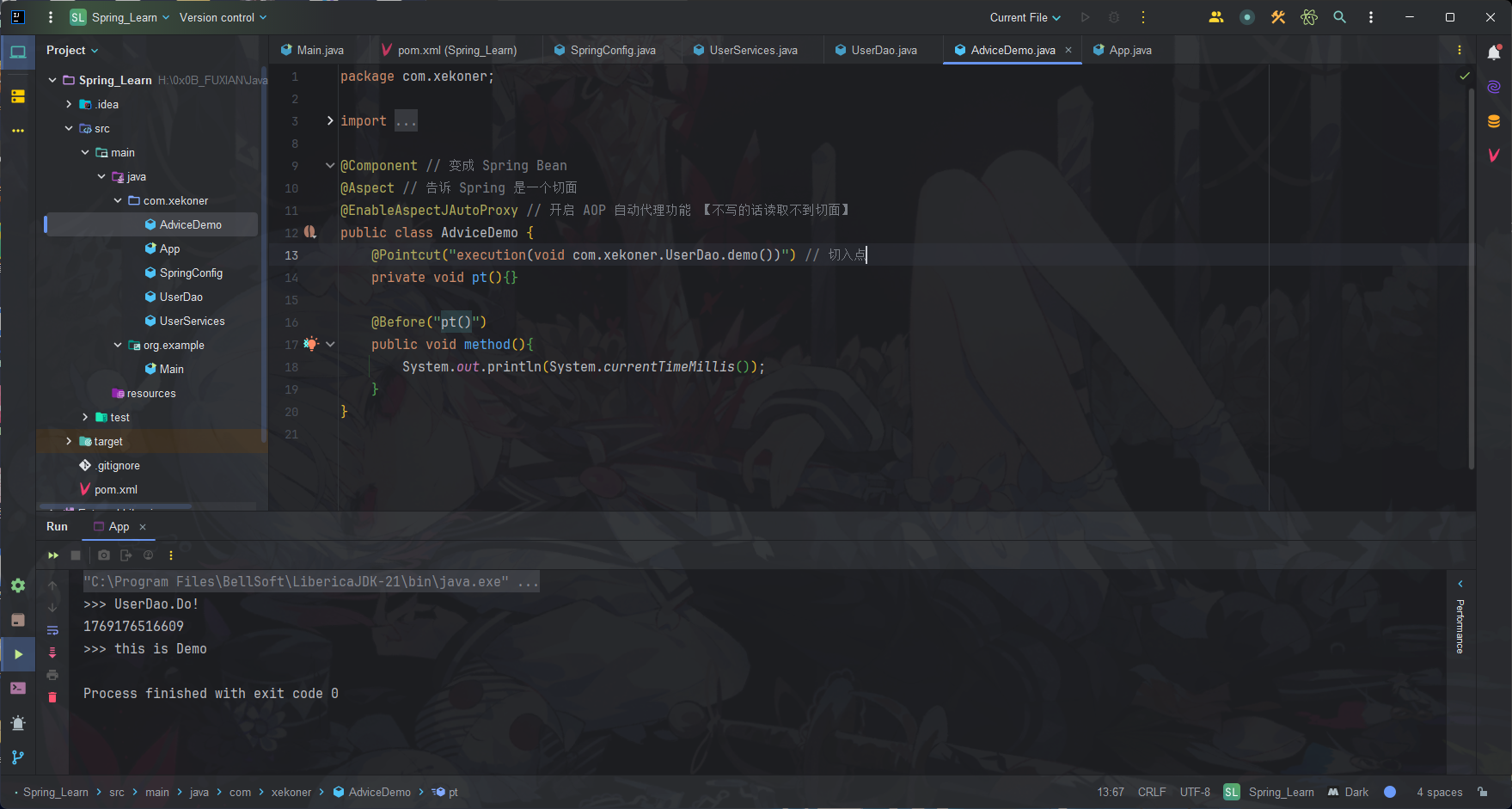Switch to the UserDao.java tab
Viewport: 1512px width, 809px height.
[881, 50]
